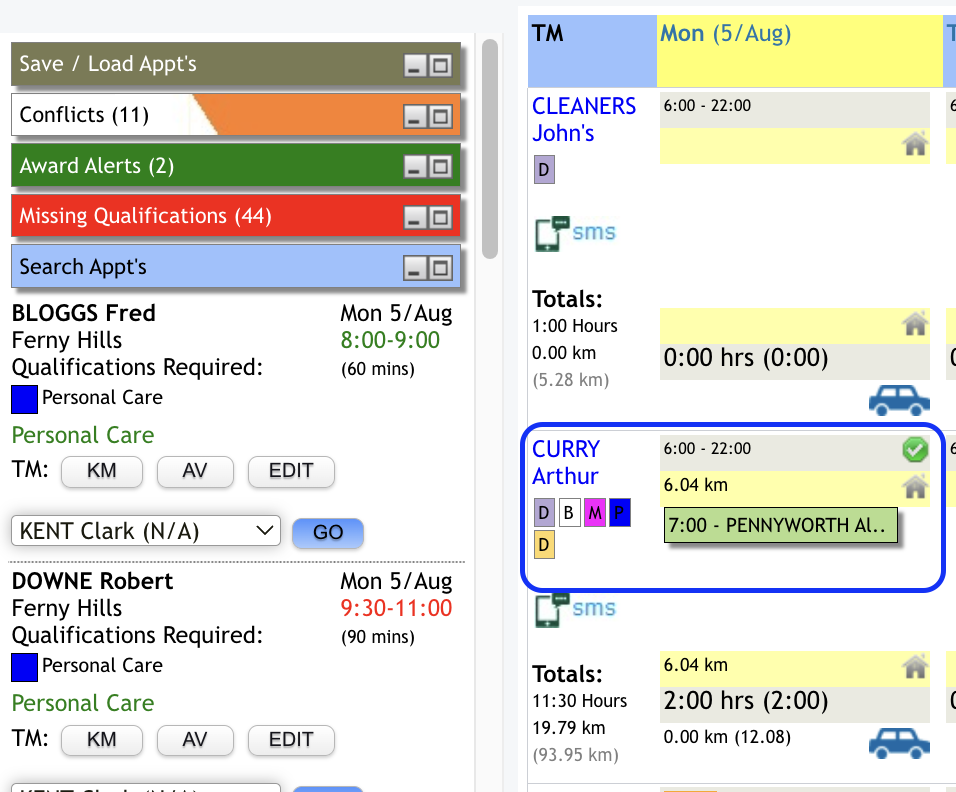Image resolution: width=956 pixels, height=792 pixels.
Task: Click the white B badge under CURRY Arthur
Action: (x=569, y=513)
